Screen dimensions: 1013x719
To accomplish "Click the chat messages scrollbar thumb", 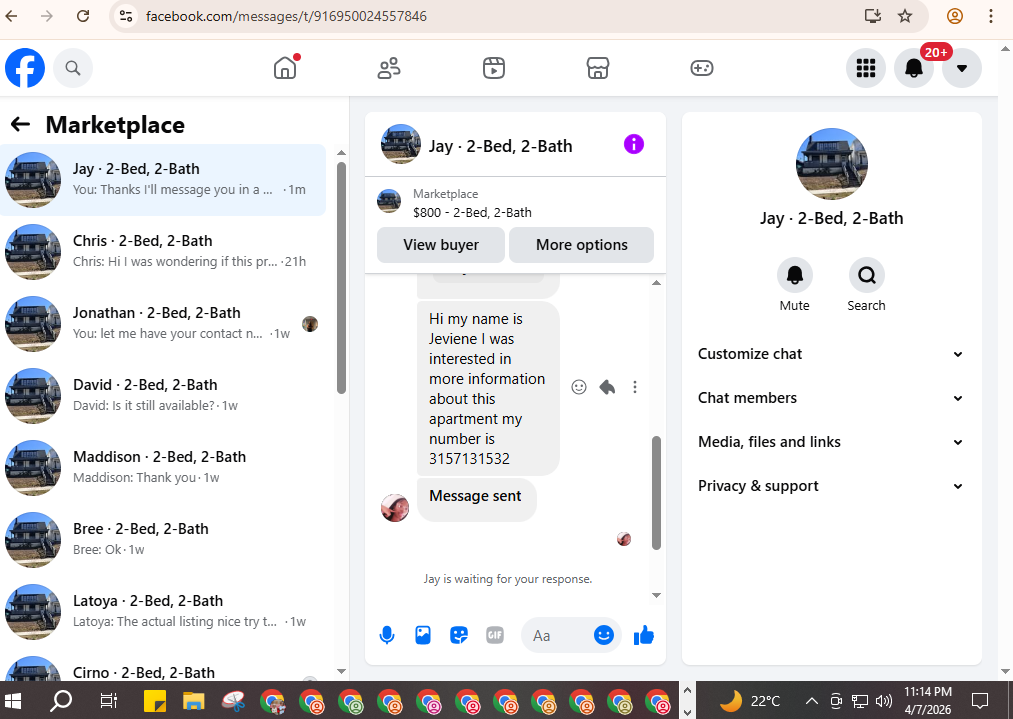I will [x=656, y=492].
